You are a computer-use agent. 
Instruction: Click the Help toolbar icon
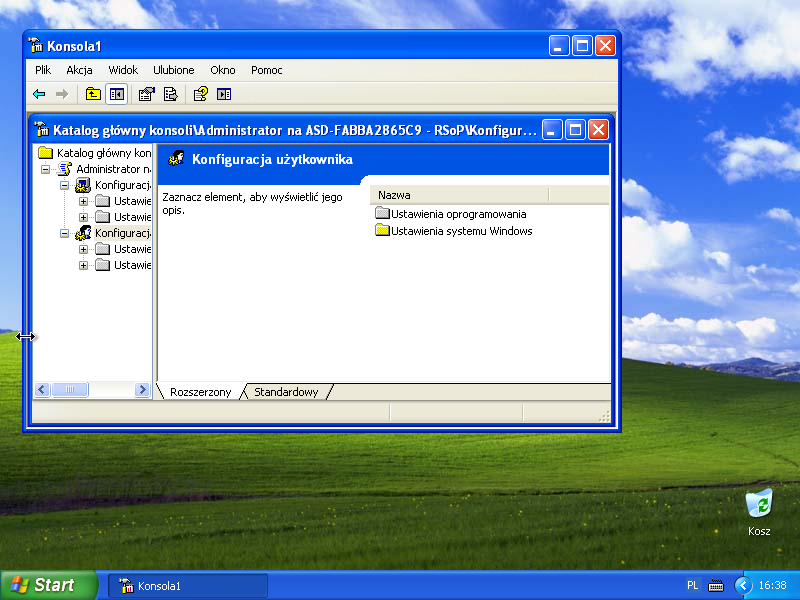click(x=200, y=94)
